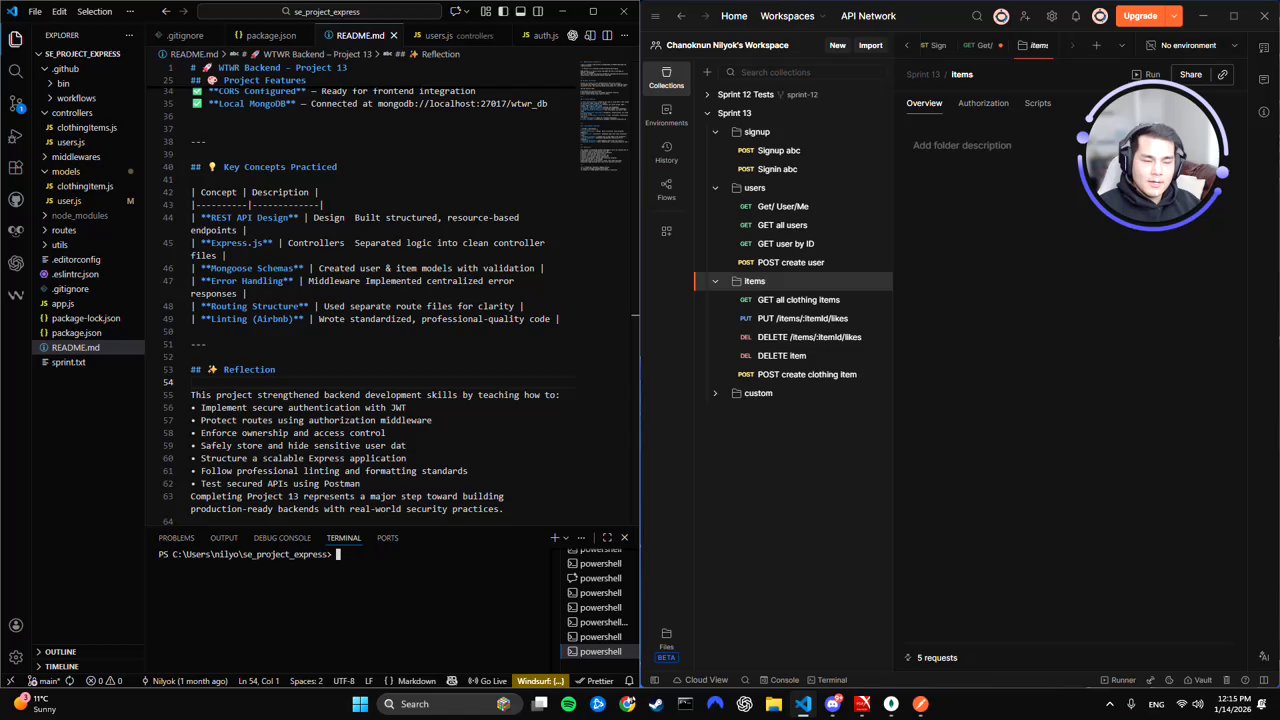1280x720 pixels.
Task: Toggle maximized terminal panel size
Action: pos(607,538)
